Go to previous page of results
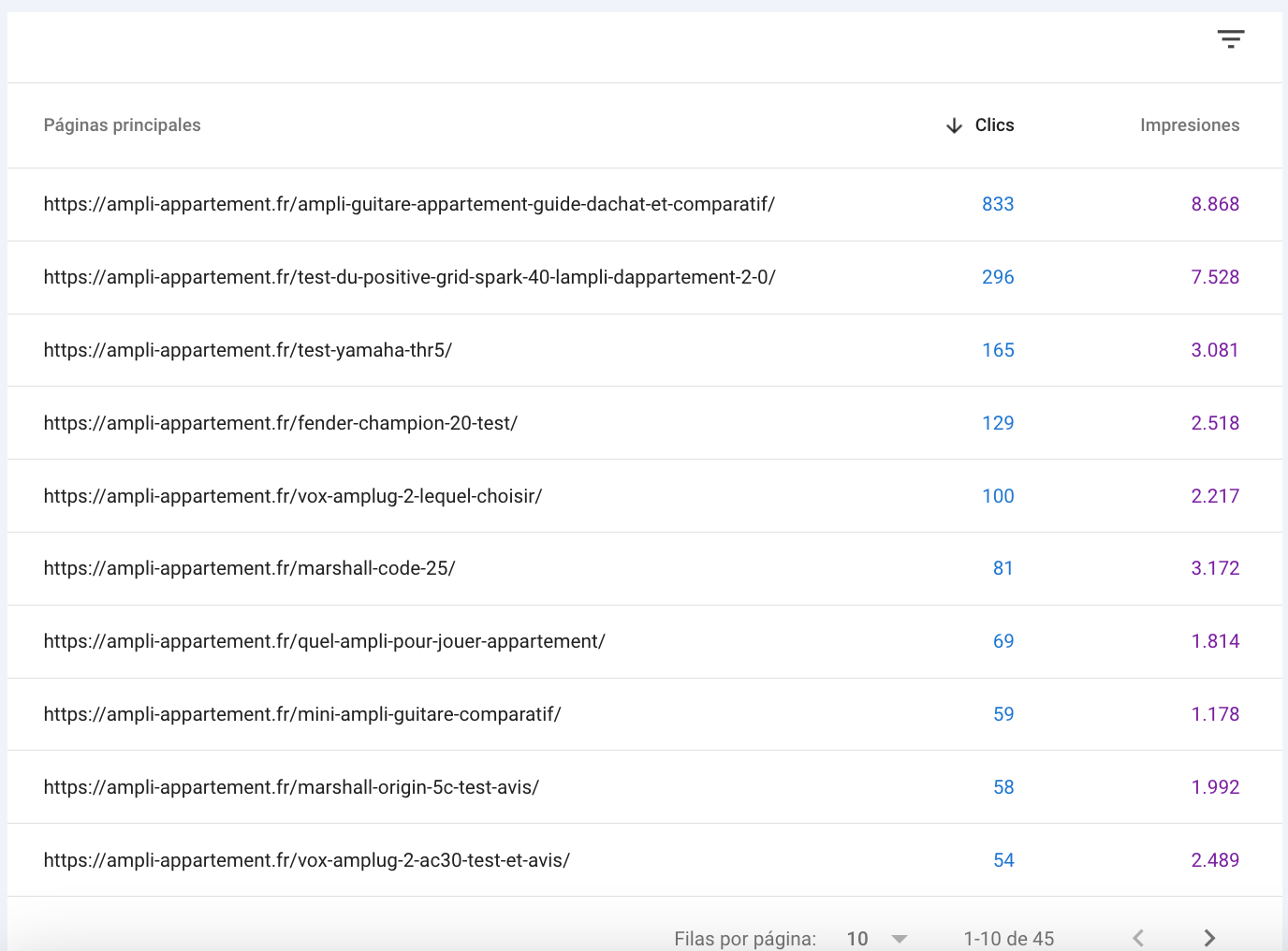The image size is (1288, 951). (x=1138, y=938)
